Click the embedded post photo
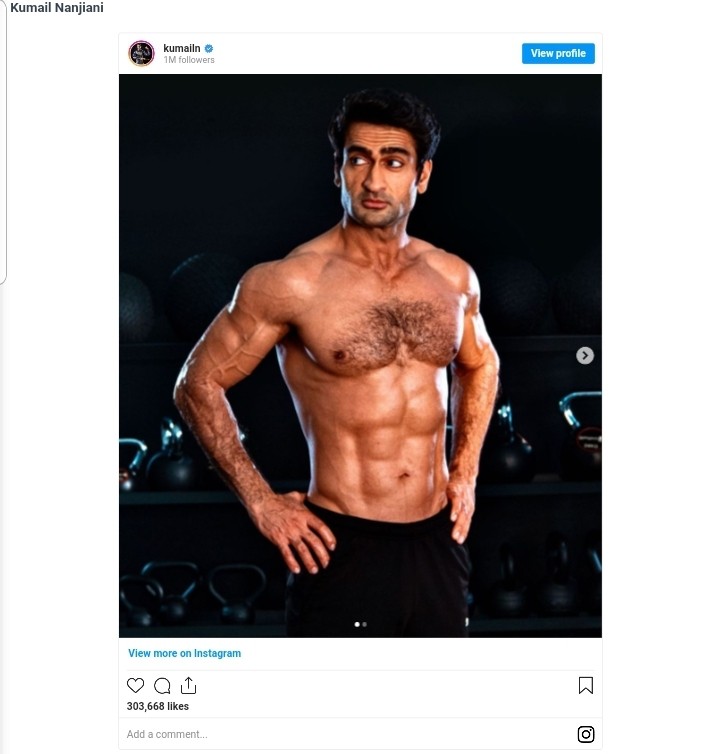Screen dimensions: 720x754 pos(360,400)
